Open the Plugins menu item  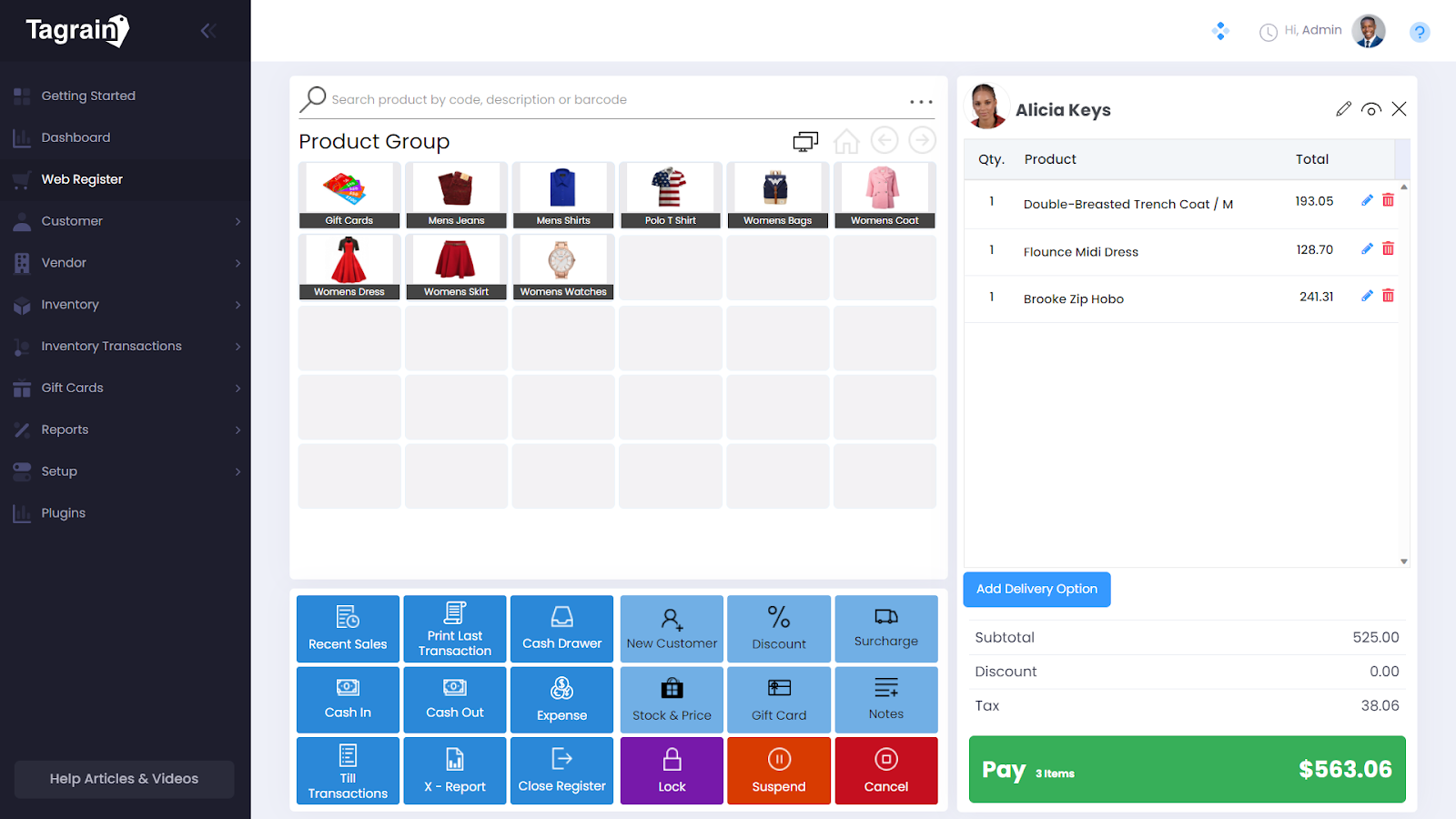pos(63,513)
